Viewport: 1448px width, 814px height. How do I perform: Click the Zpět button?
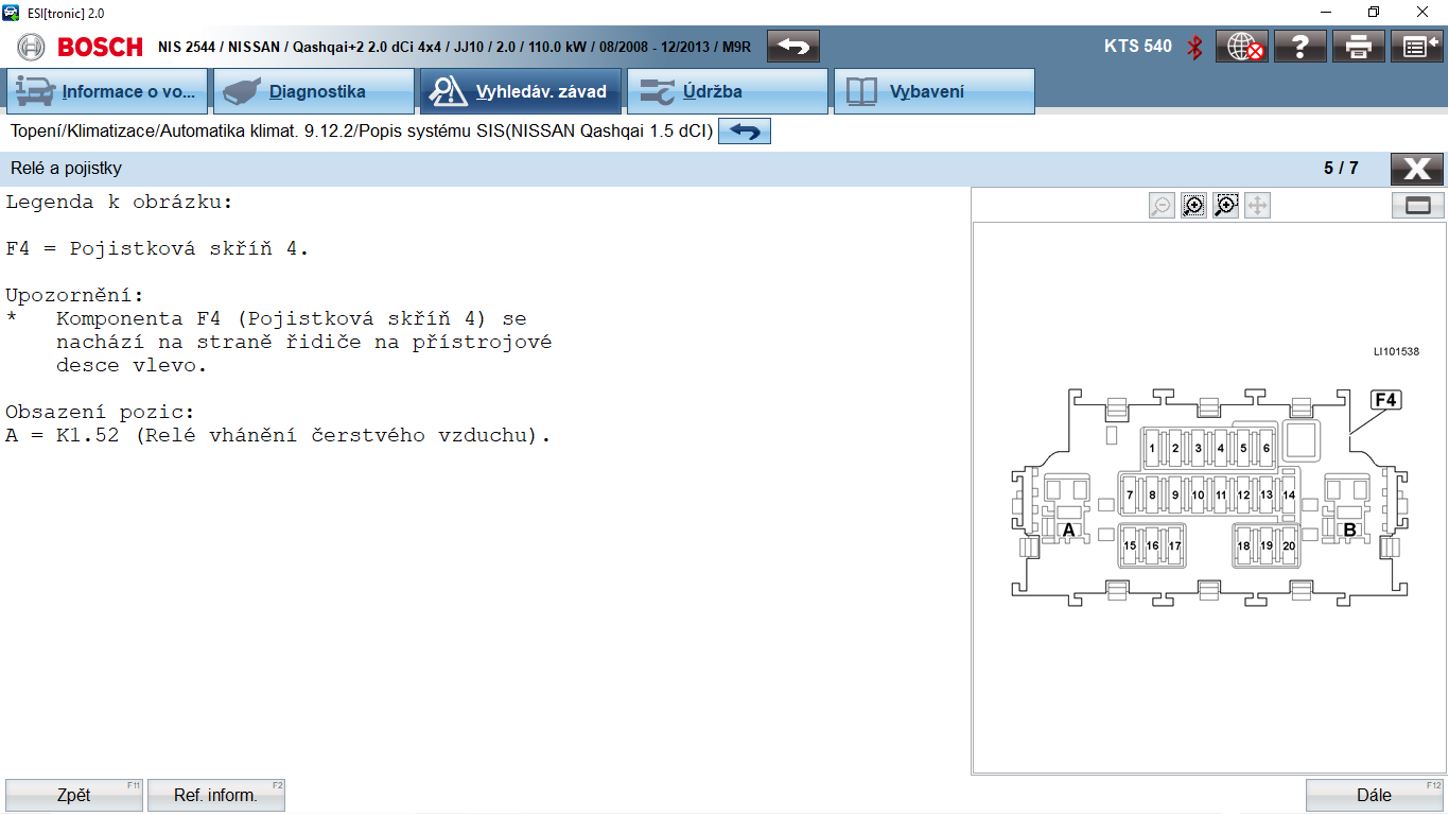click(74, 795)
